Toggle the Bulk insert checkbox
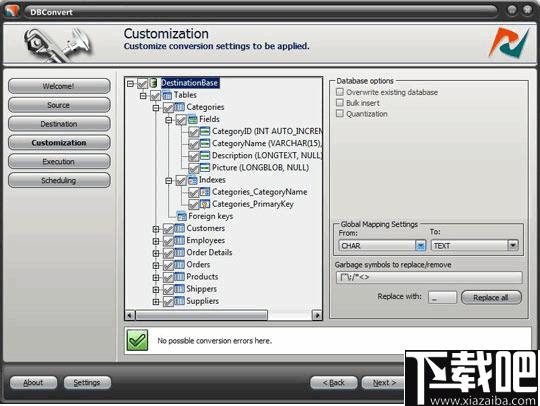Image resolution: width=540 pixels, height=406 pixels. (x=340, y=103)
